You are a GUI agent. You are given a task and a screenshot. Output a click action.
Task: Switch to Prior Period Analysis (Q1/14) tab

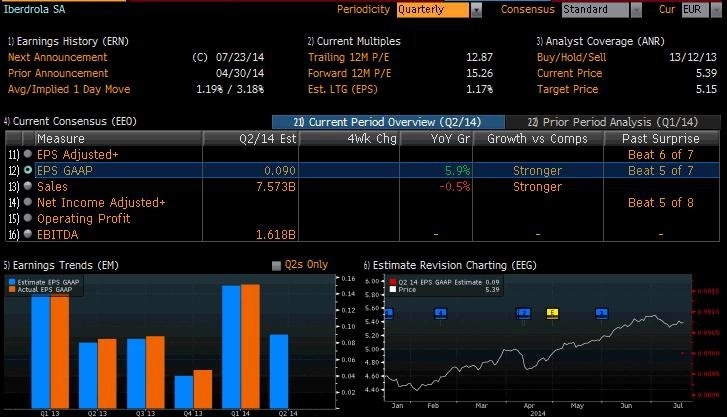pyautogui.click(x=613, y=122)
